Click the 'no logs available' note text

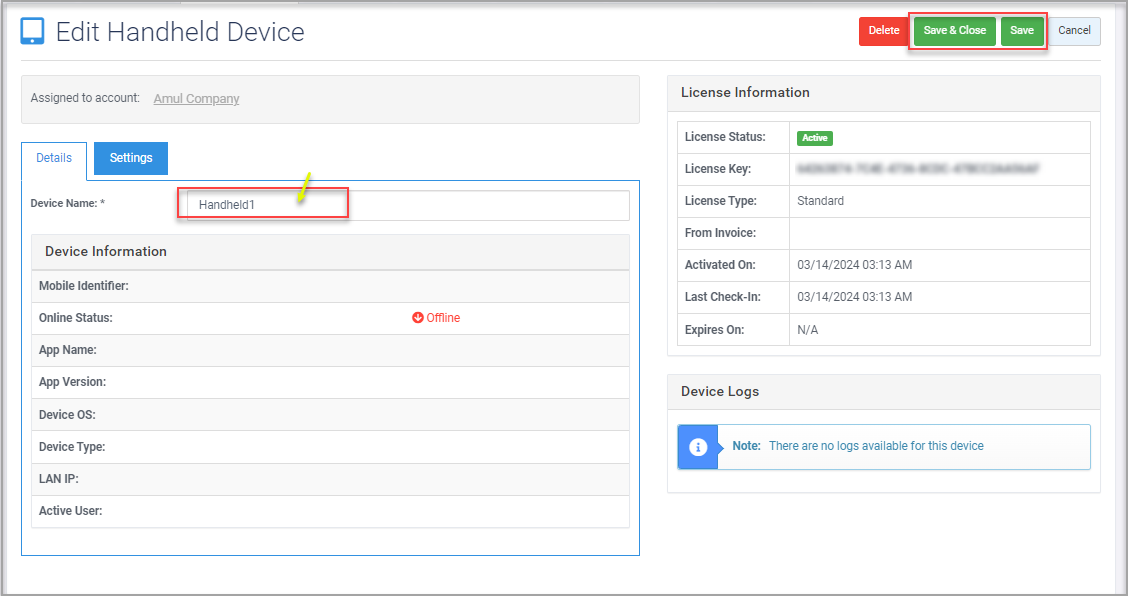(x=876, y=446)
